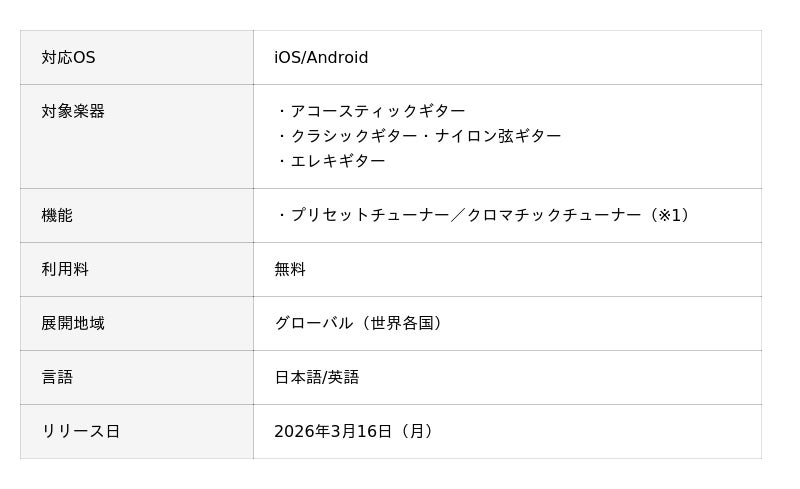Click the 機能 row label
Image resolution: width=800 pixels, height=489 pixels.
(x=57, y=215)
